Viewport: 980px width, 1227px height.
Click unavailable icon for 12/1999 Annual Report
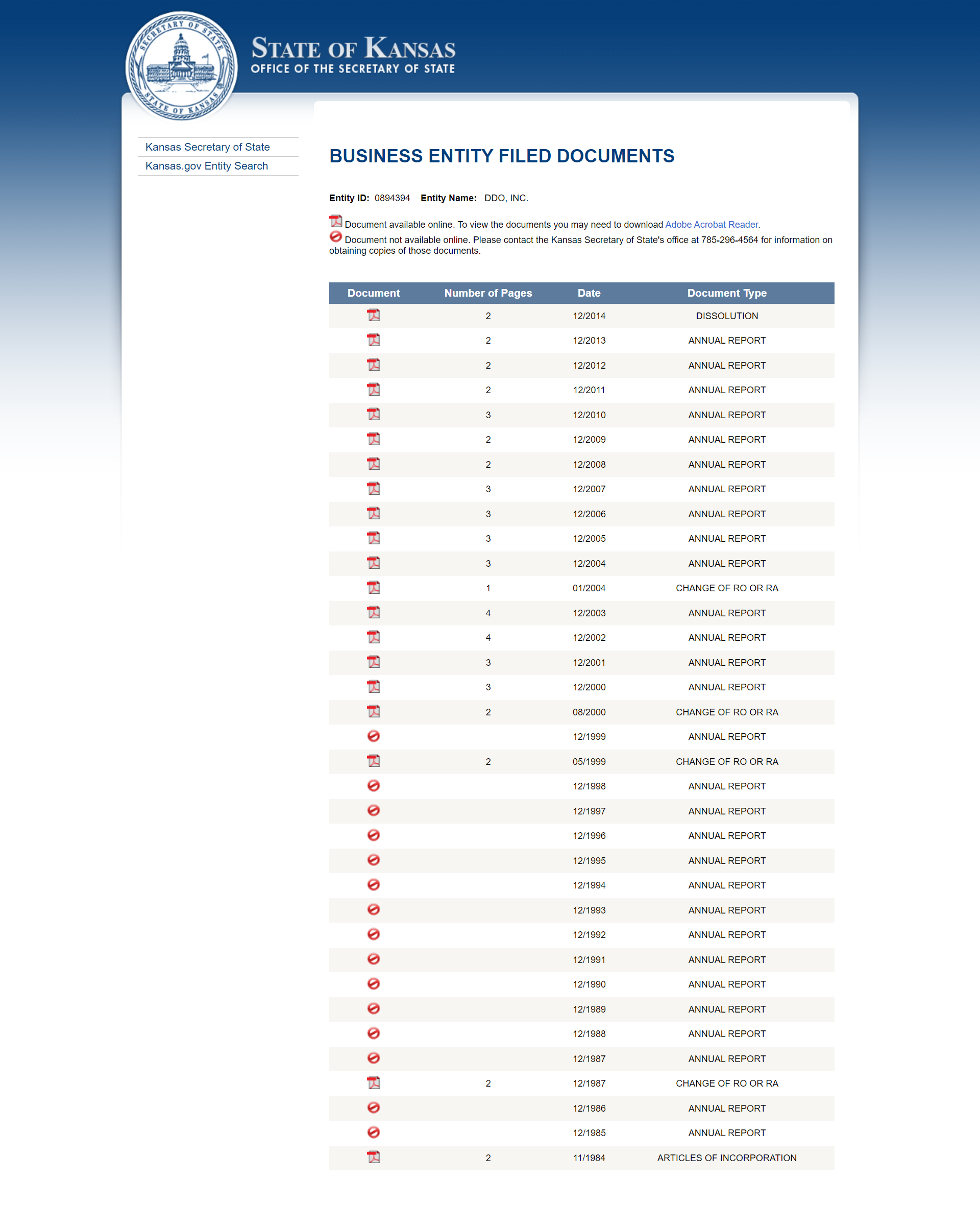pos(373,736)
